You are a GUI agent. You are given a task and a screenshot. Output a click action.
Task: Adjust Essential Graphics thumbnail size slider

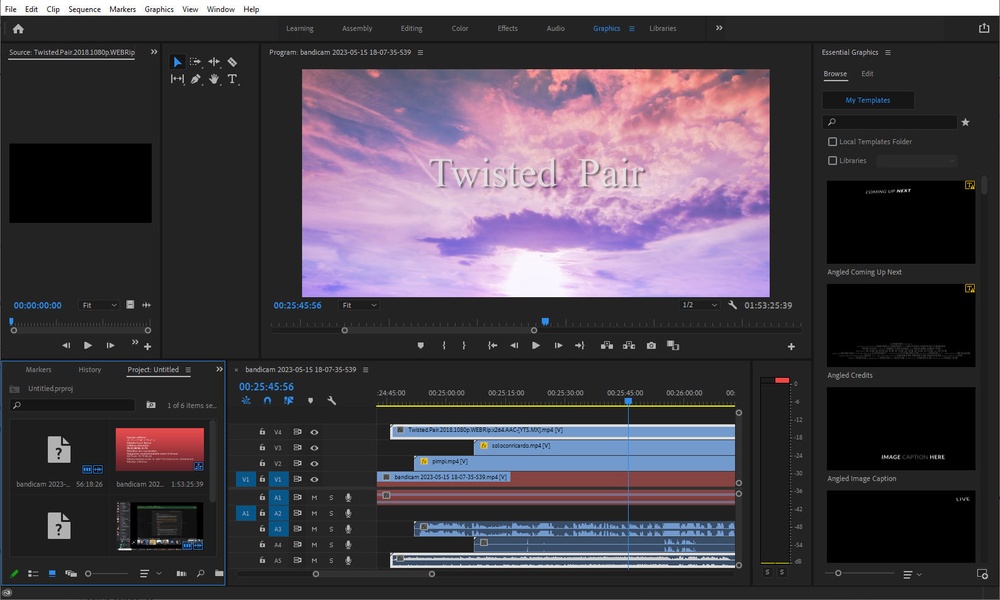[838, 574]
